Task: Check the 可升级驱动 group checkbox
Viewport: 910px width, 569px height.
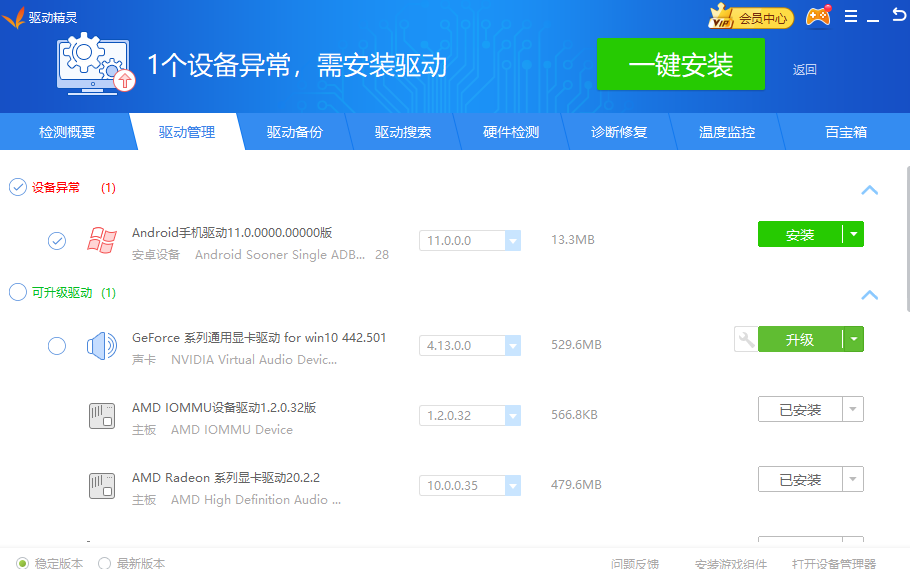Action: [x=18, y=292]
